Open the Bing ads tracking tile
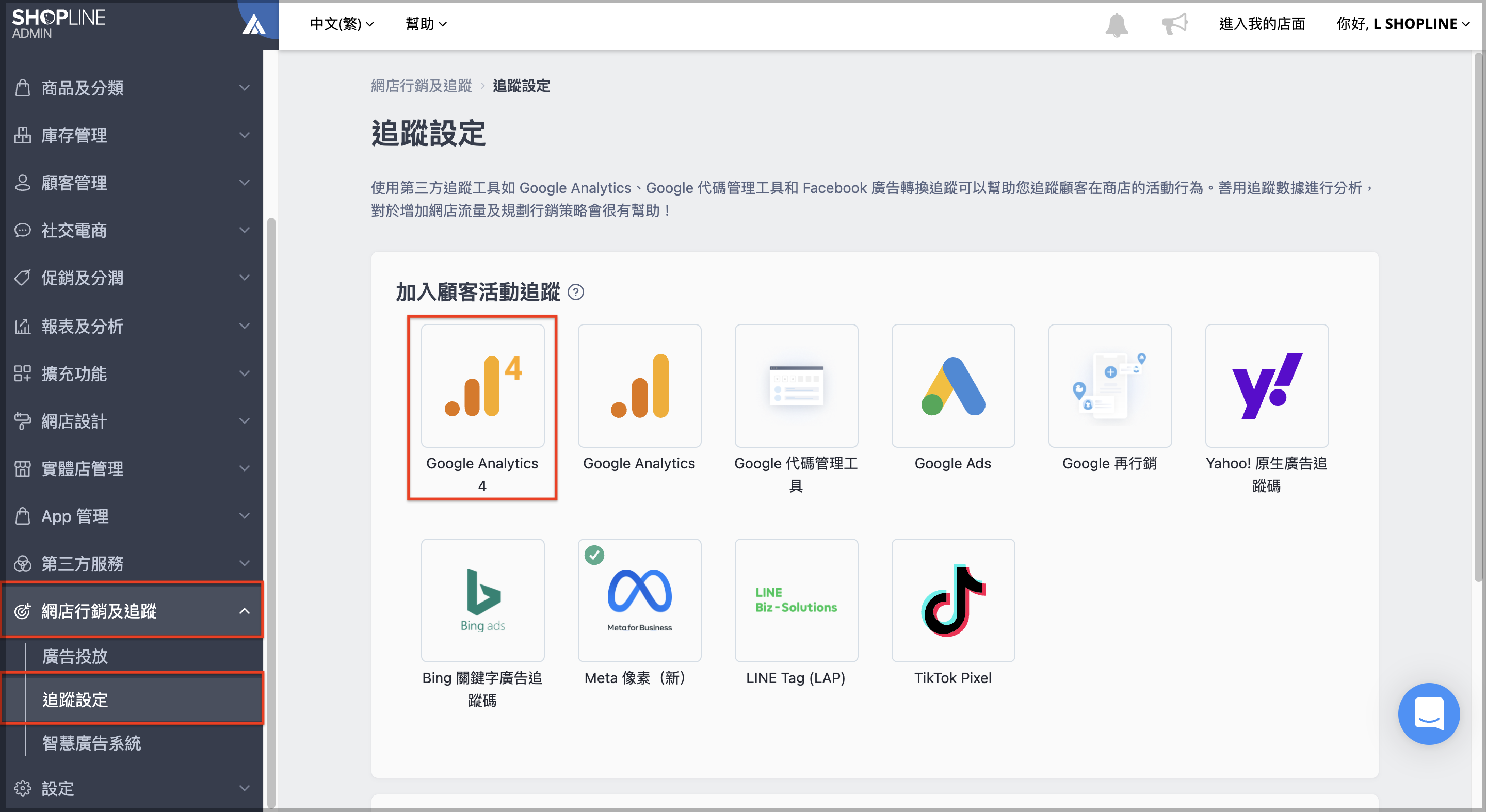This screenshot has width=1486, height=812. (x=482, y=600)
